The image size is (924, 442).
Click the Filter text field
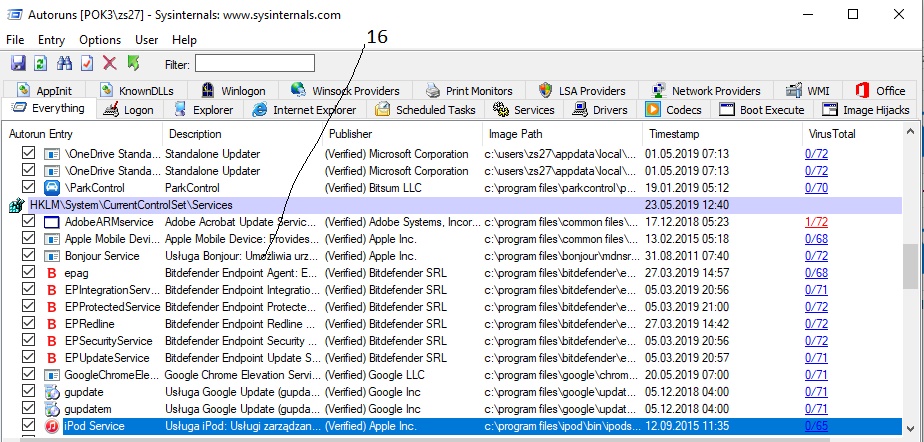coord(255,64)
